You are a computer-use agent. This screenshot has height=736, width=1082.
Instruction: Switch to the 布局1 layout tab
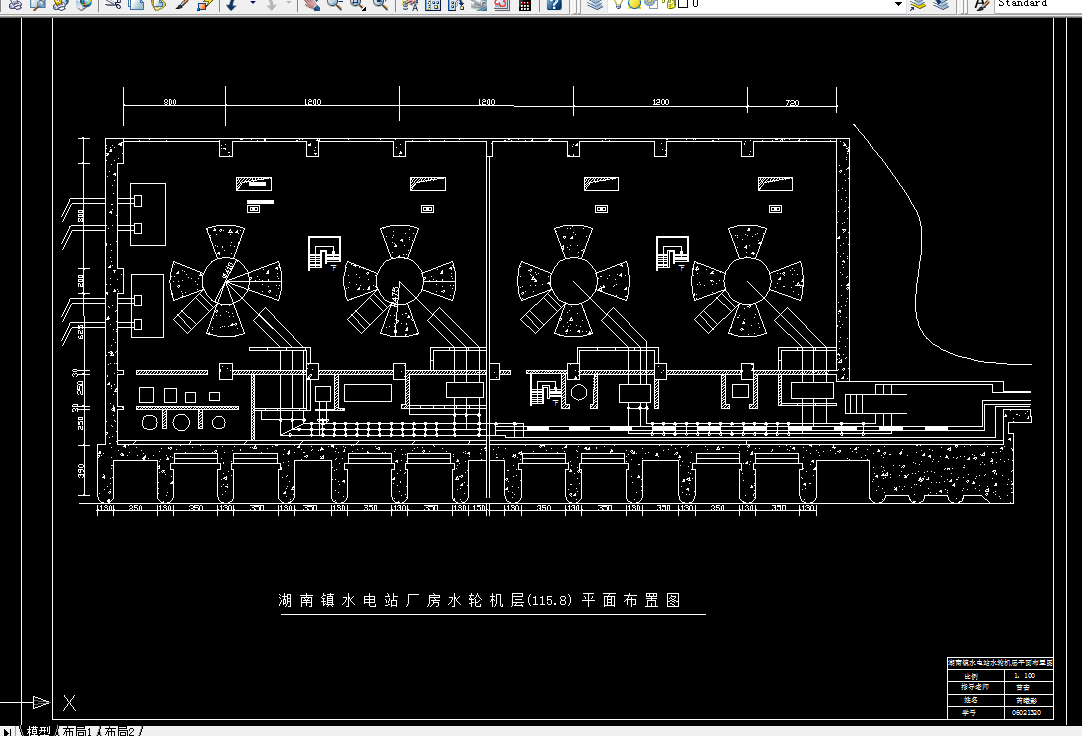(77, 730)
